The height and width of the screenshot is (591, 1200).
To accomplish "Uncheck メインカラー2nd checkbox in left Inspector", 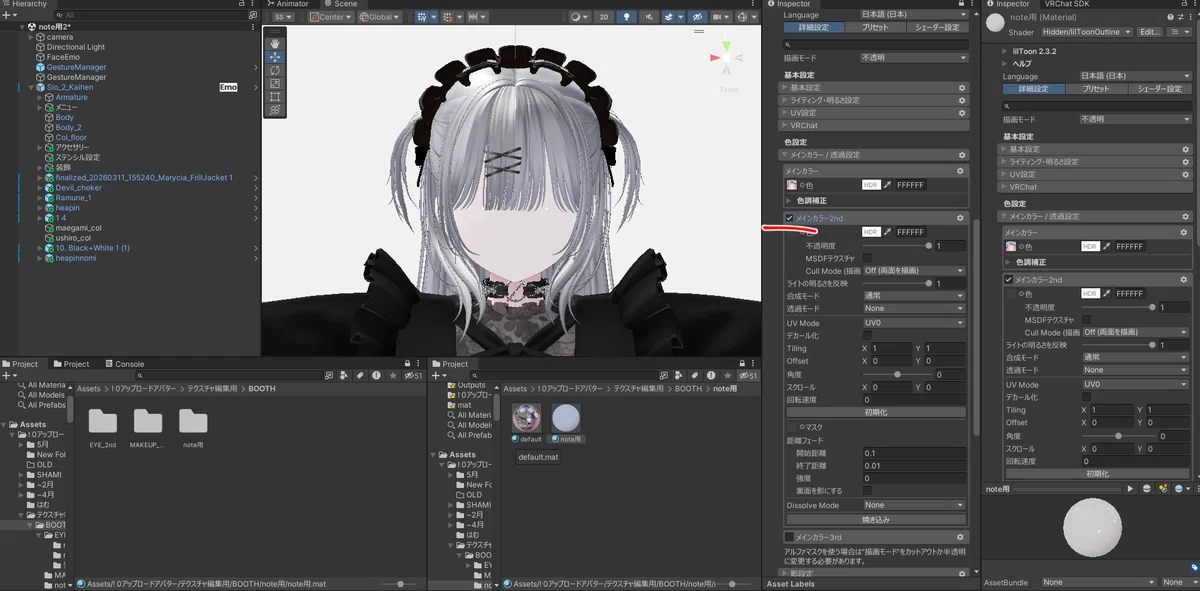I will (790, 218).
